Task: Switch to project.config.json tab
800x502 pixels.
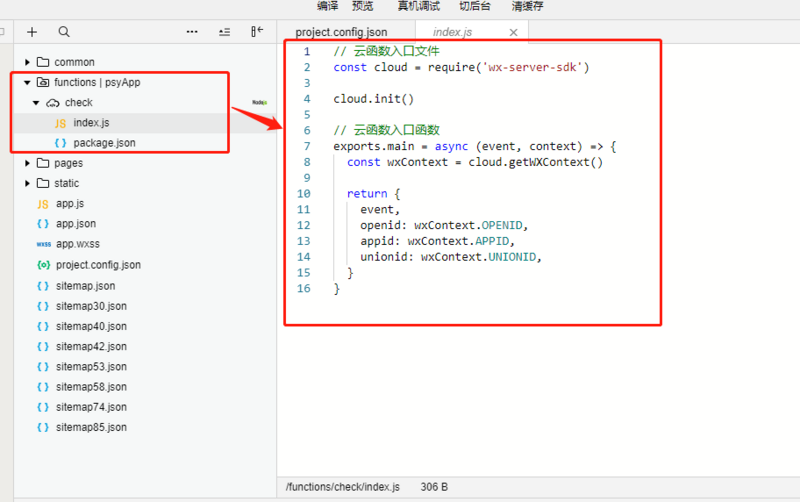Action: point(341,32)
